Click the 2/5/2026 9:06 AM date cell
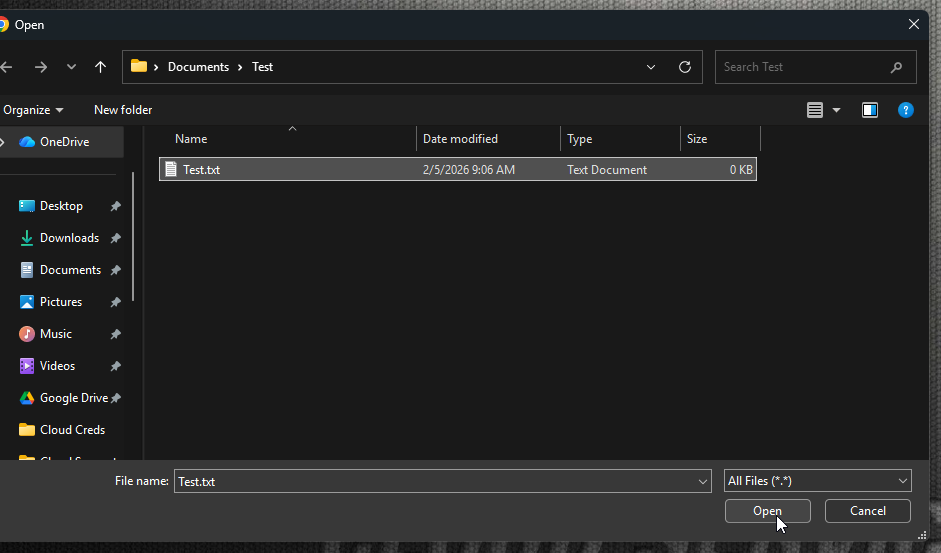 (469, 170)
